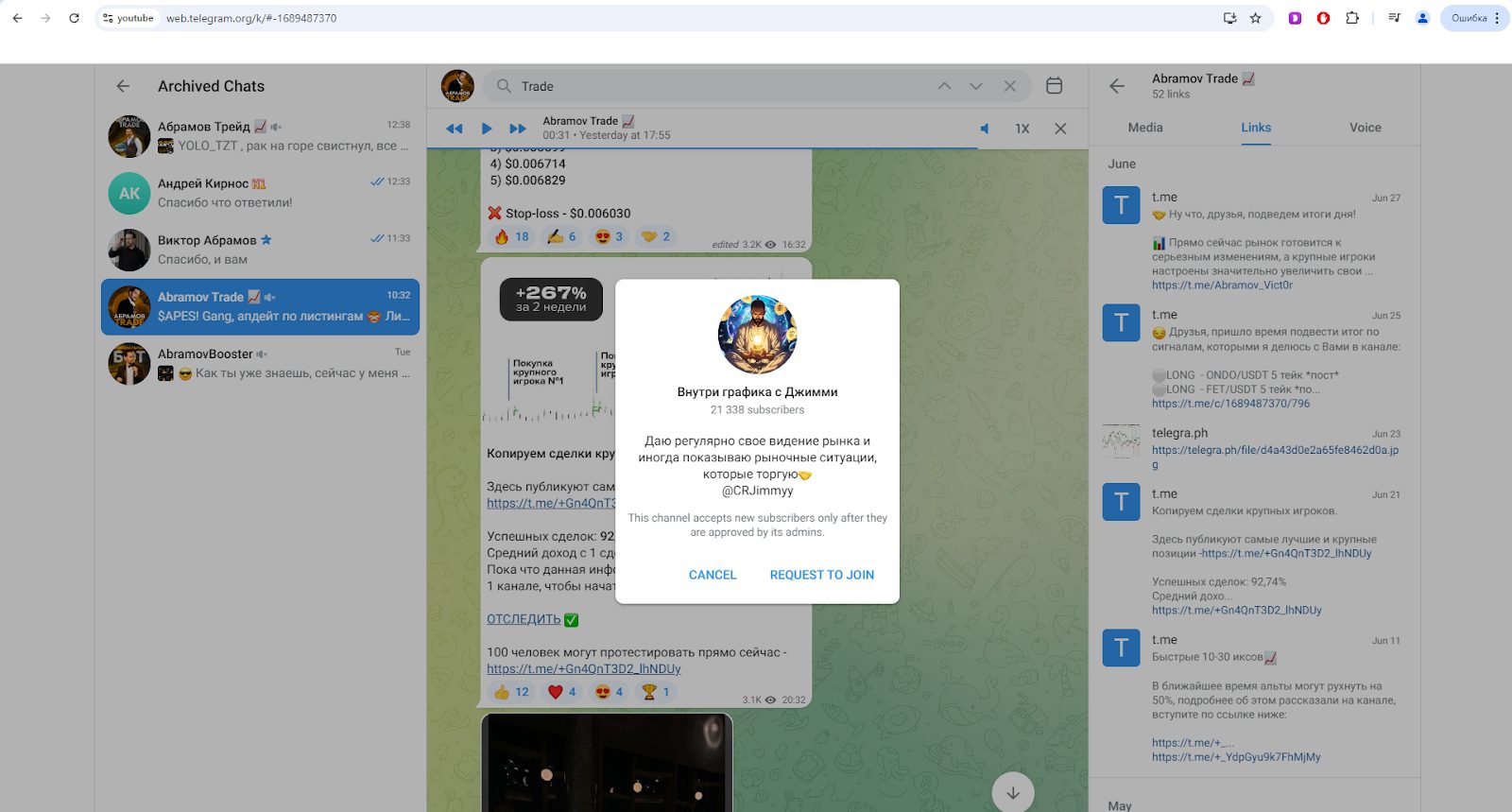Click channel avatar in chat header
The width and height of the screenshot is (1512, 812).
click(457, 86)
